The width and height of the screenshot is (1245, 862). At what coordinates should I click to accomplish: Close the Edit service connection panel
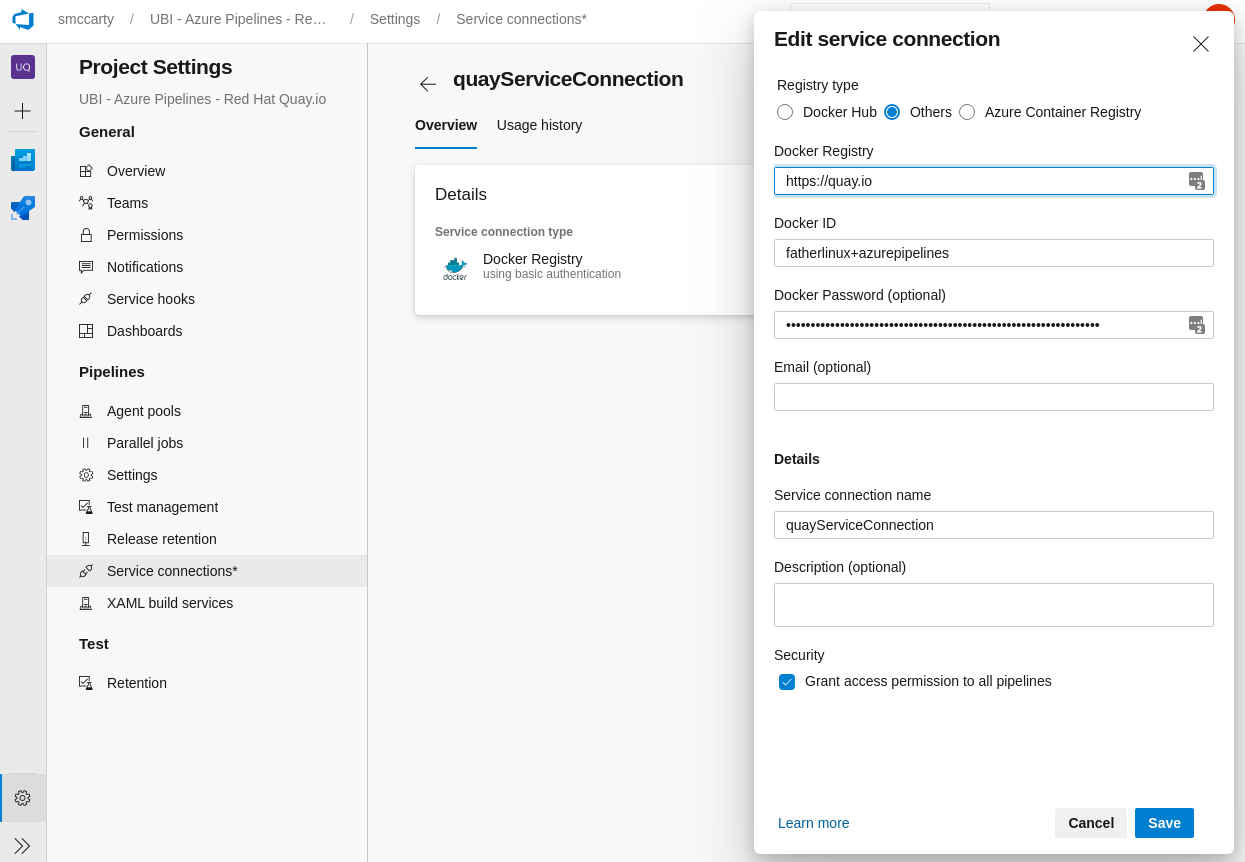click(1200, 44)
